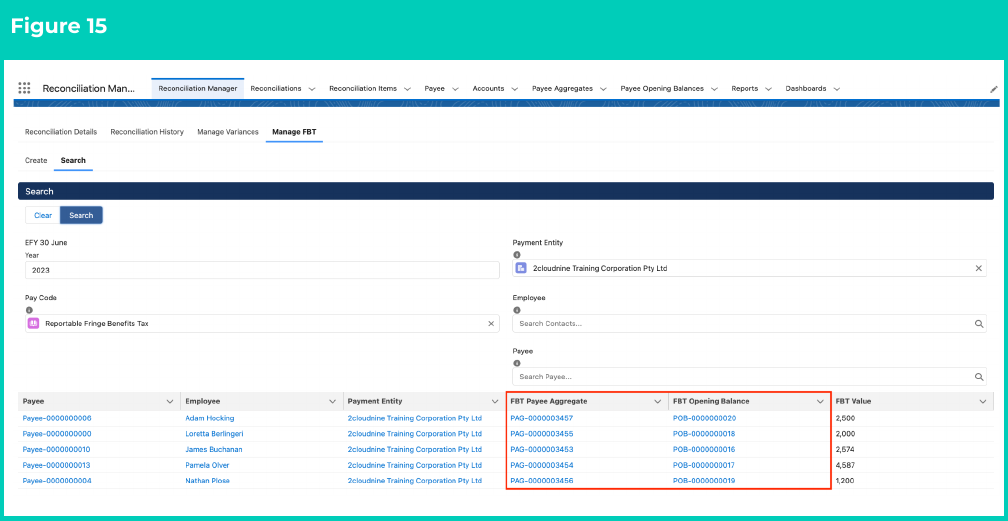Viewport: 1008px width, 521px height.
Task: Select the Search sub-tab
Action: pyautogui.click(x=73, y=160)
